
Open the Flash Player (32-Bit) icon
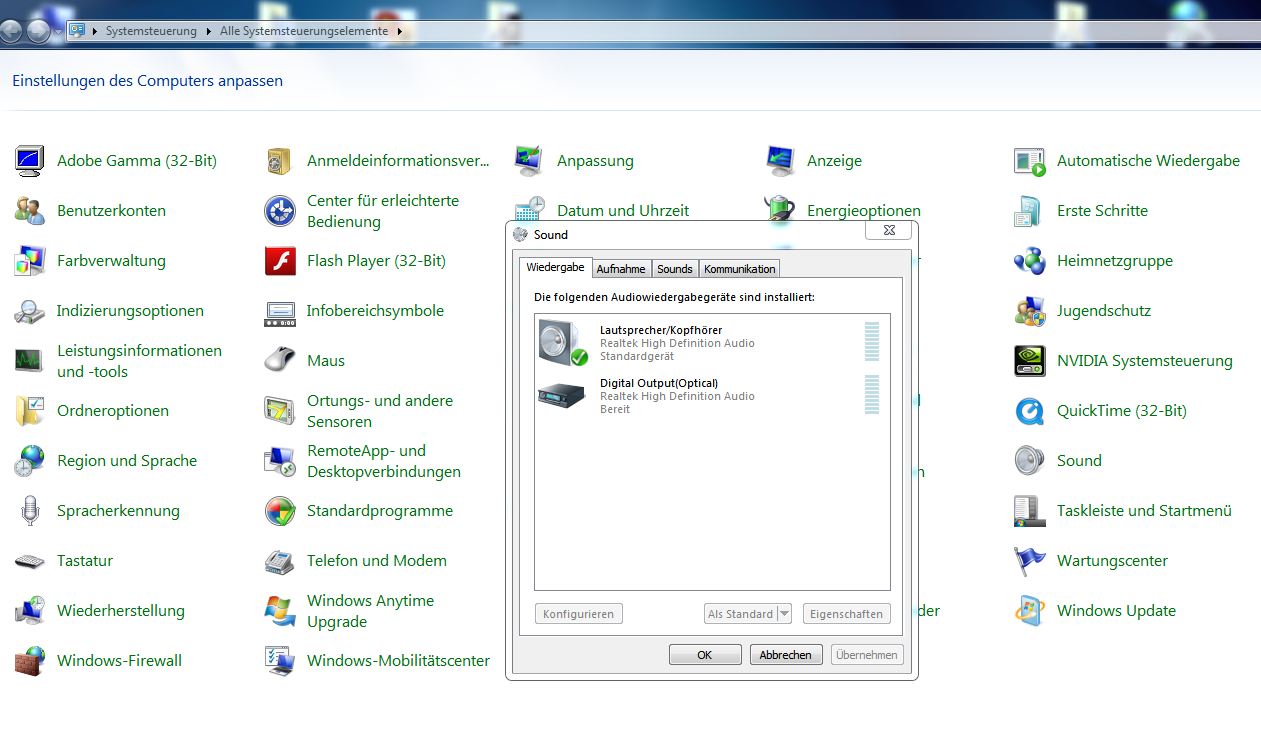click(x=280, y=261)
